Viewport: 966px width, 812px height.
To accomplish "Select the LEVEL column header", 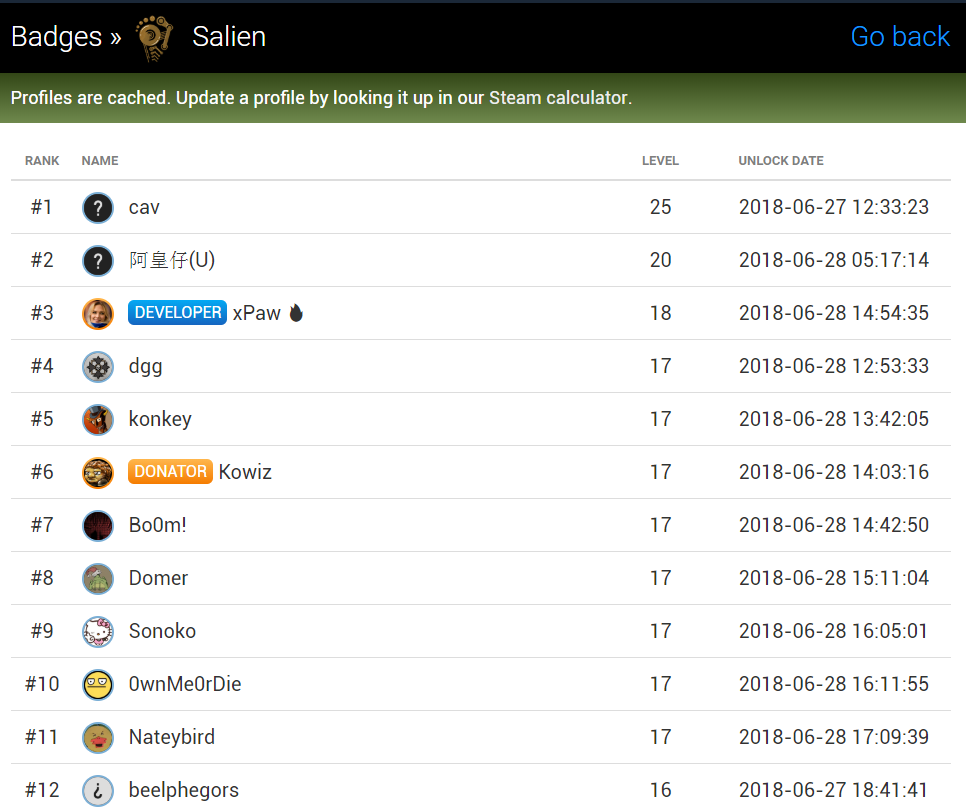I will 660,161.
